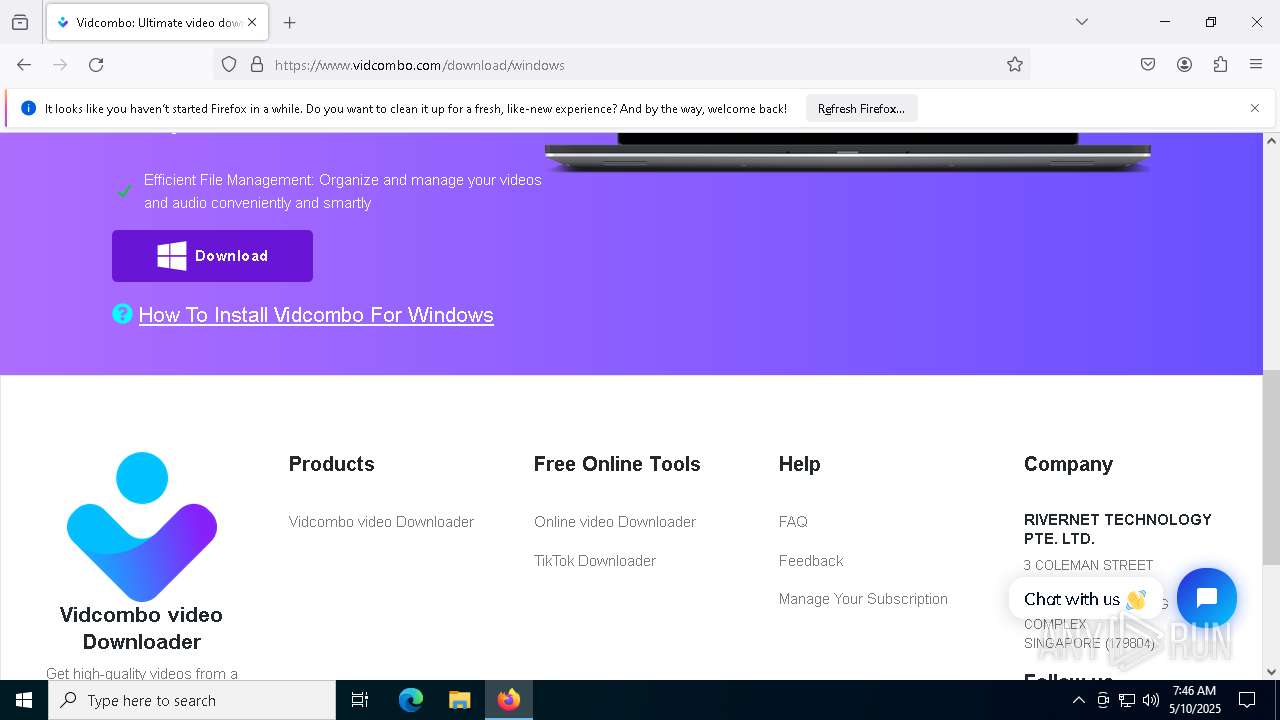Open How To Install Vidcombo For Windows link
The height and width of the screenshot is (720, 1280).
316,315
